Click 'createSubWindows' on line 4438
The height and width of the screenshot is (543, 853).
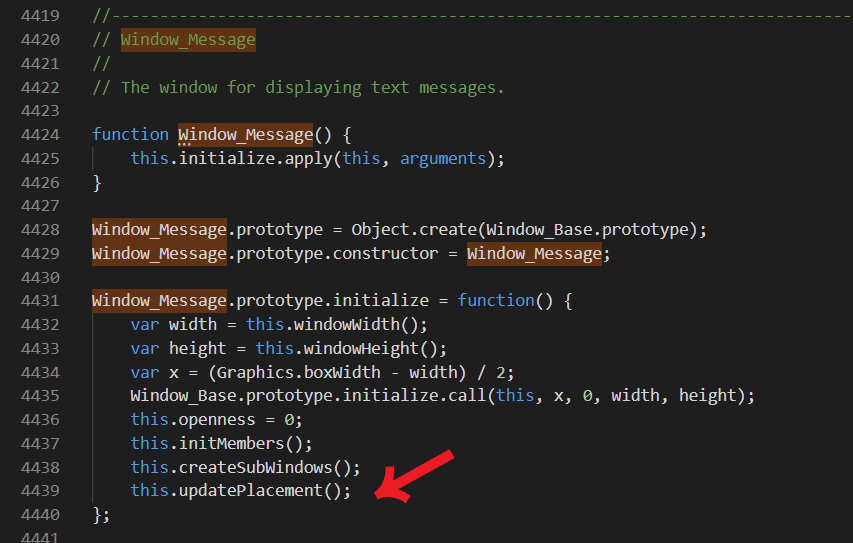pyautogui.click(x=255, y=467)
